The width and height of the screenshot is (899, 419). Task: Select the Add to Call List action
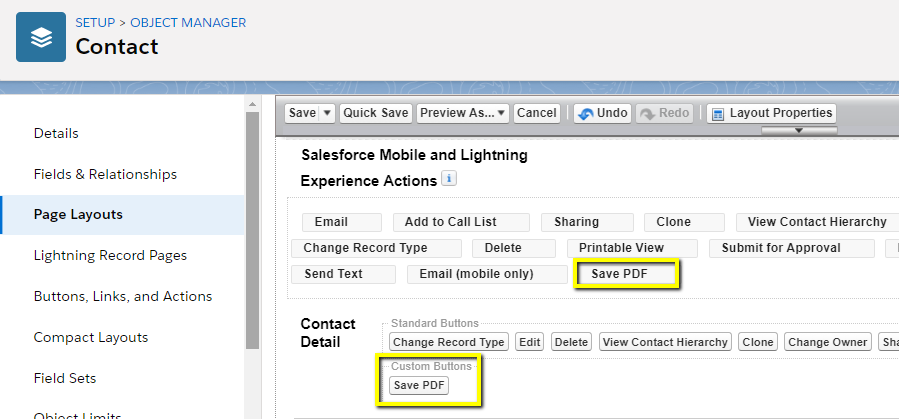[x=461, y=222]
